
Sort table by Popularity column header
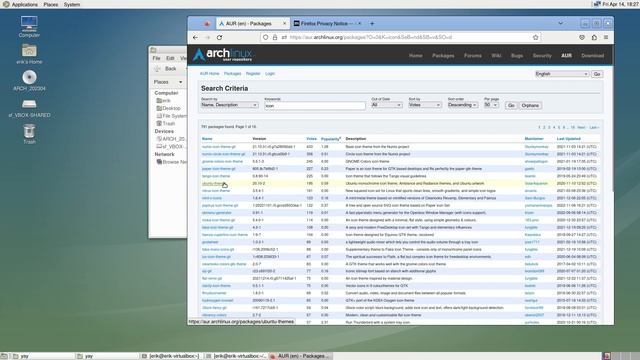331,139
